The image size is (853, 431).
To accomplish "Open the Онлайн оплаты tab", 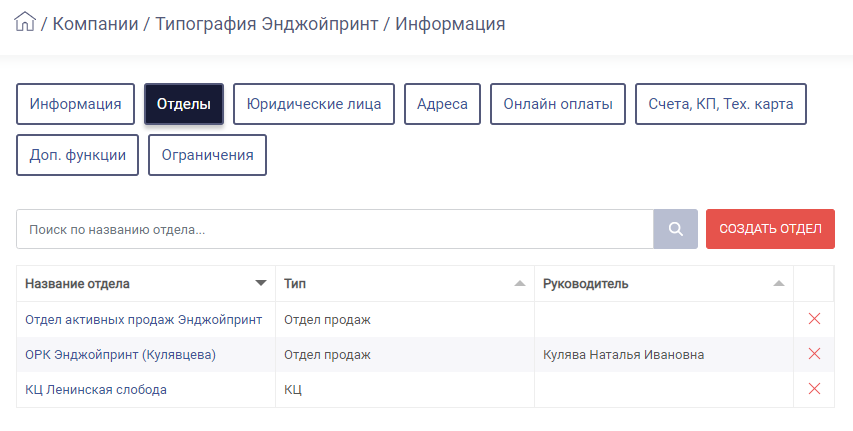I will 558,104.
